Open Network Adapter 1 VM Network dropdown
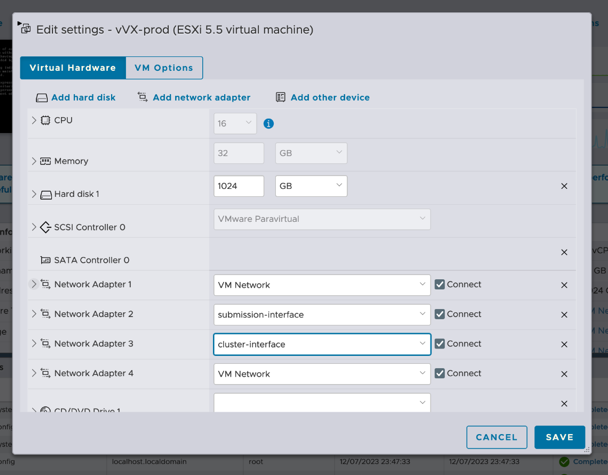Screen dimensions: 608x475 coord(322,285)
